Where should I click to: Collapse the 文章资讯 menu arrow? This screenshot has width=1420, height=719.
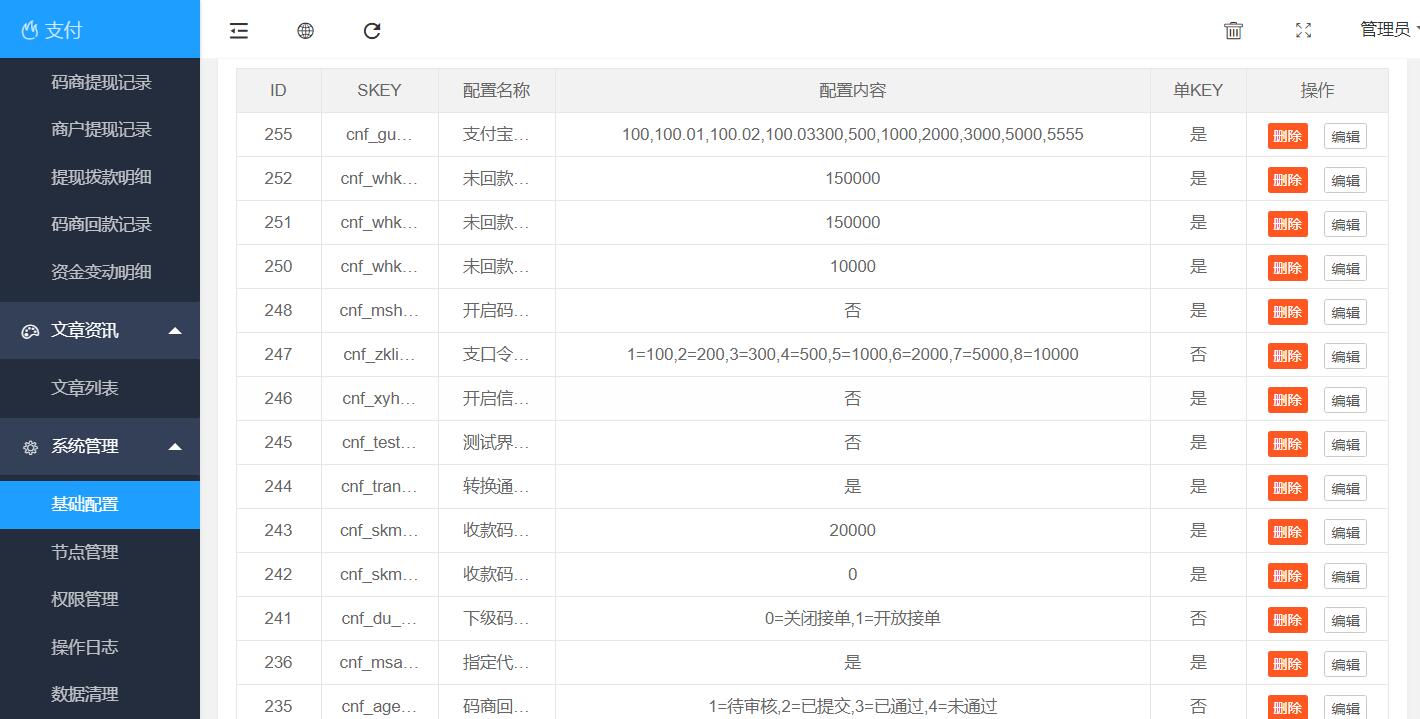click(x=175, y=331)
